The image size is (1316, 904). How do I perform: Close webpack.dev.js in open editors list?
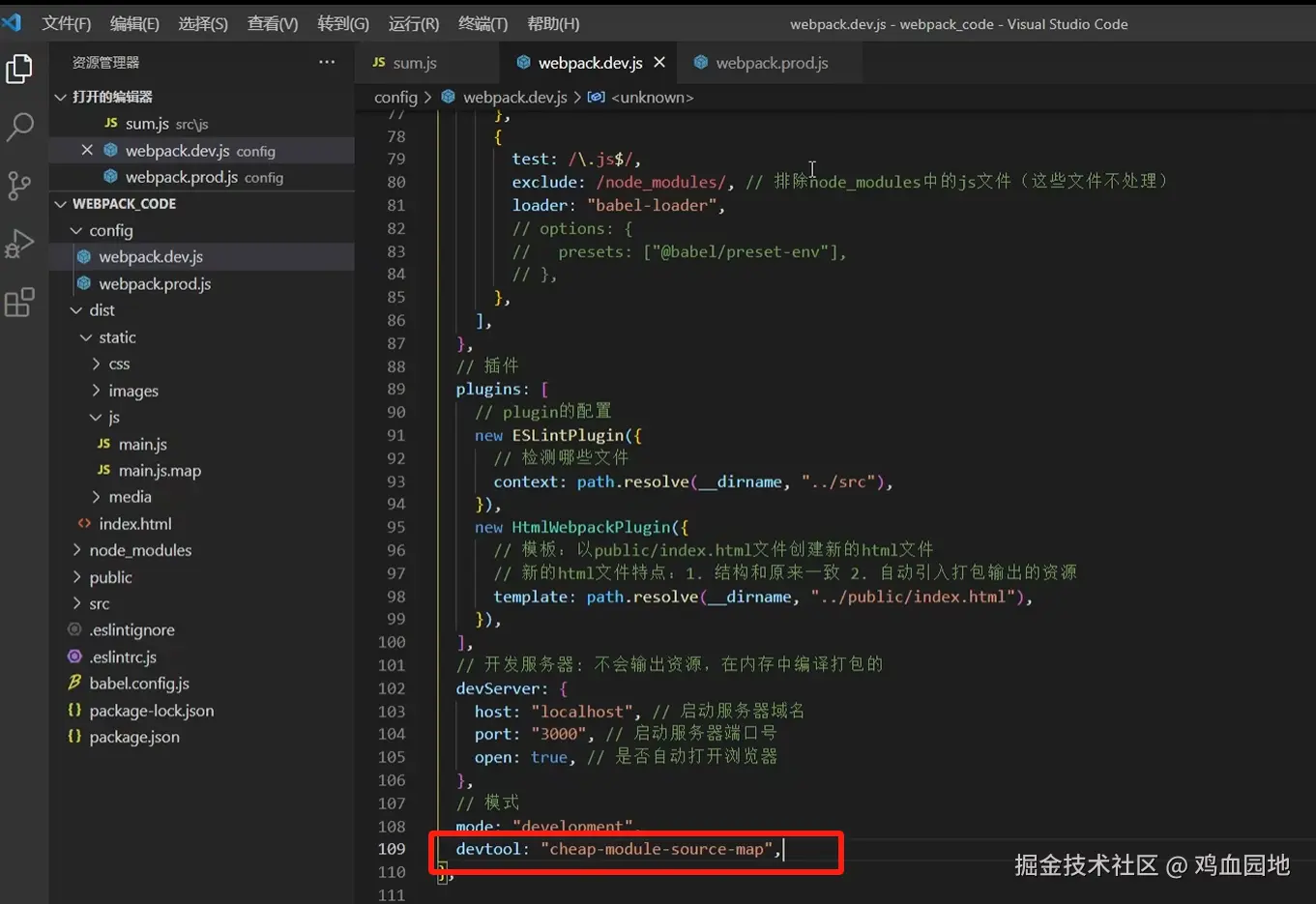(x=87, y=150)
